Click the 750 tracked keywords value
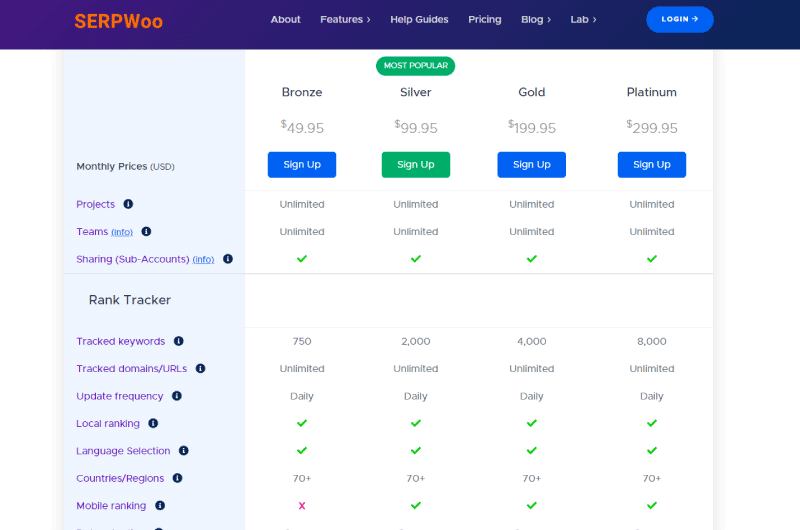The height and width of the screenshot is (530, 800). pos(302,341)
